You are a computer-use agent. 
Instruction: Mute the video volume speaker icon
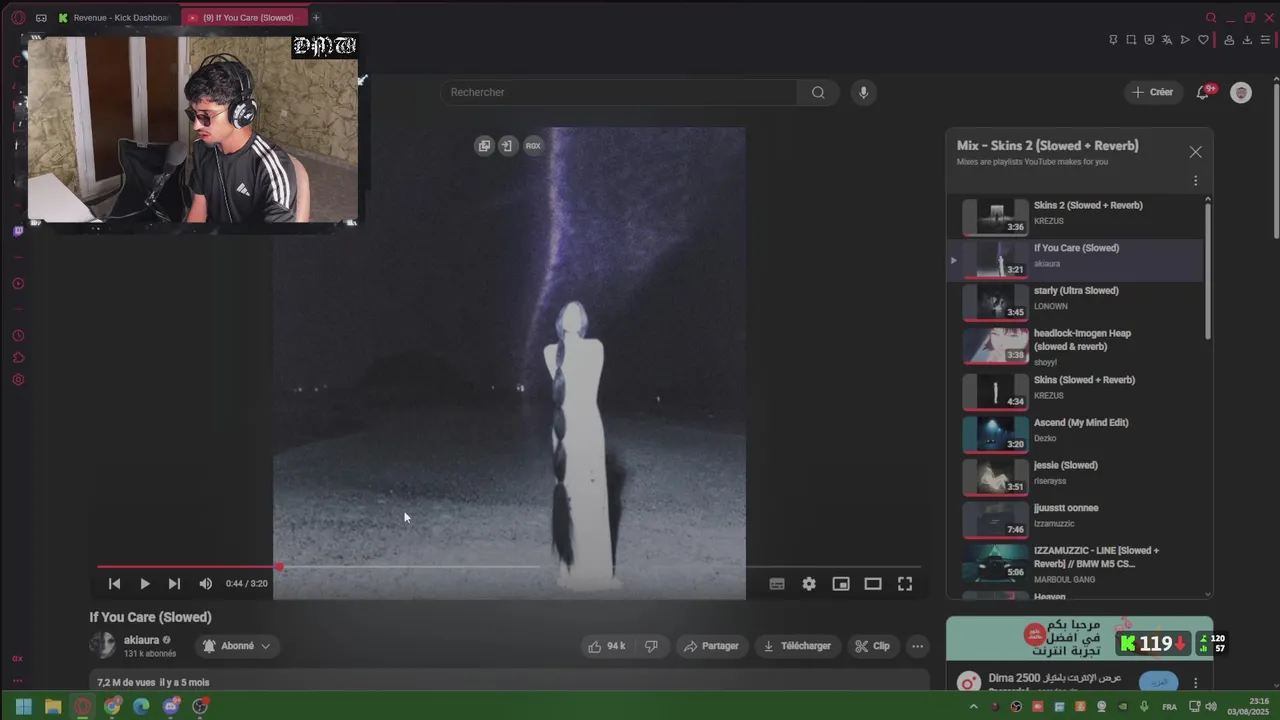[x=205, y=584]
